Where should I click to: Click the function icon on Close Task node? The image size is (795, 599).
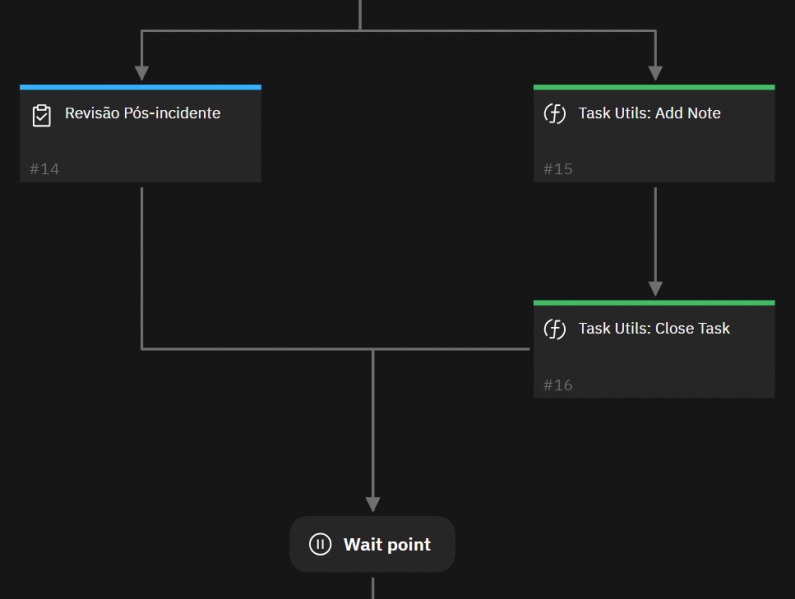(x=554, y=328)
